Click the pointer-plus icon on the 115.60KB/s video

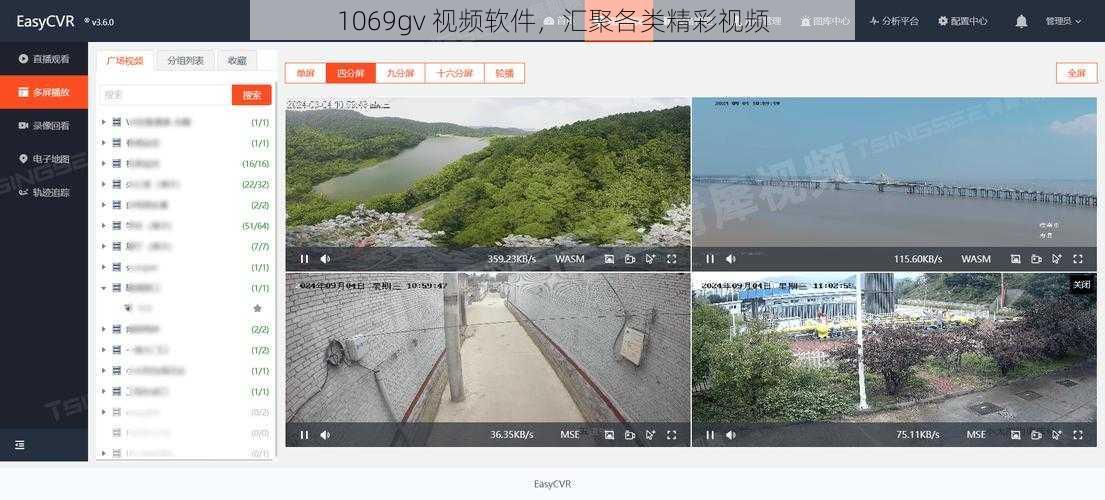1056,259
